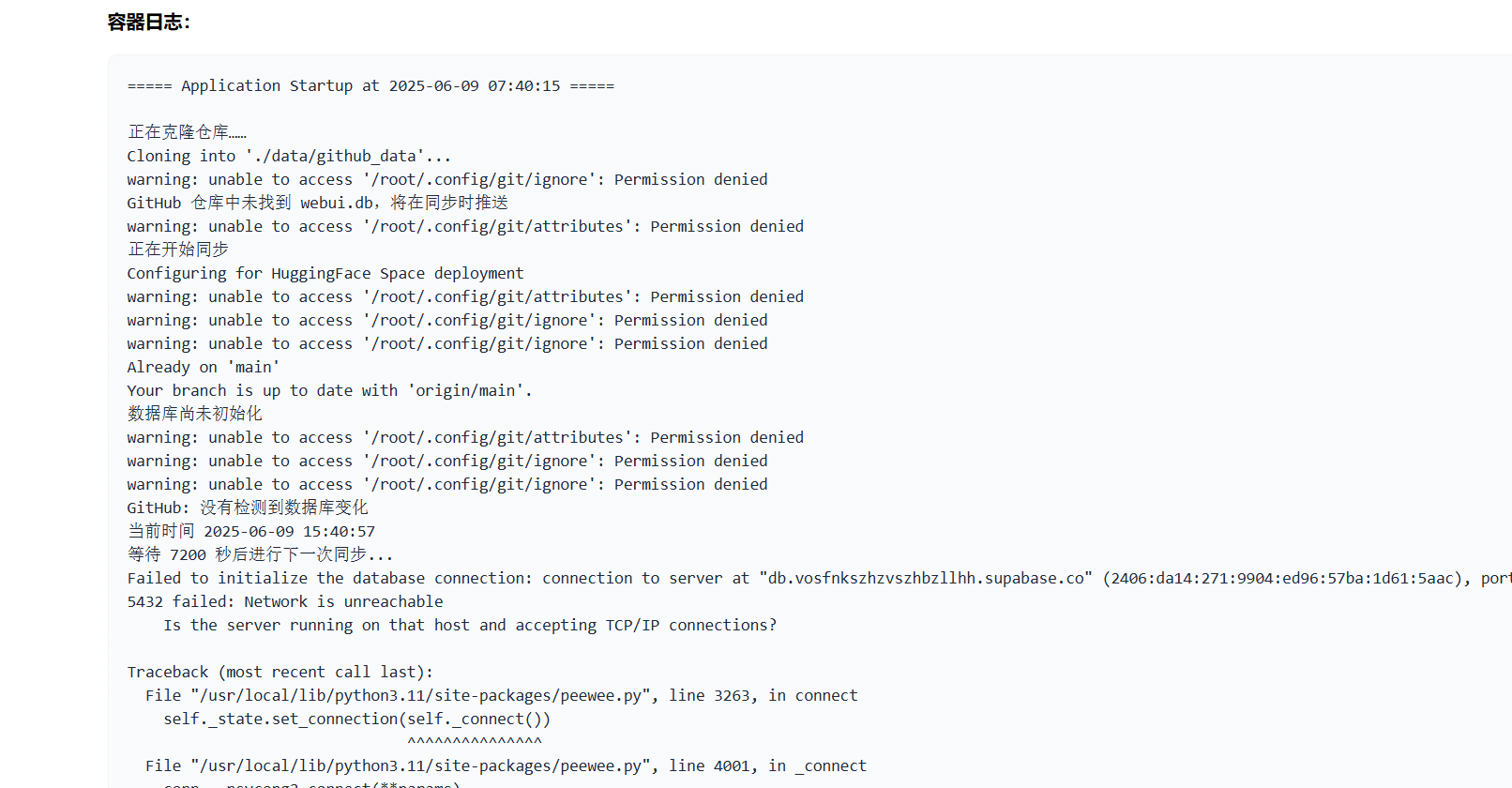
Task: Click the 当前时间 timestamp line
Action: [x=251, y=531]
